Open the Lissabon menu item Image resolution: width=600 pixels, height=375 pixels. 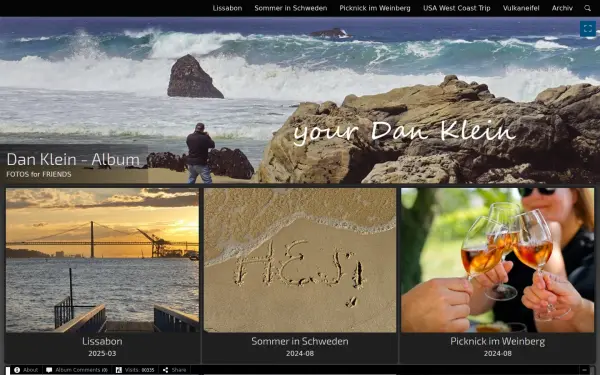pos(227,8)
